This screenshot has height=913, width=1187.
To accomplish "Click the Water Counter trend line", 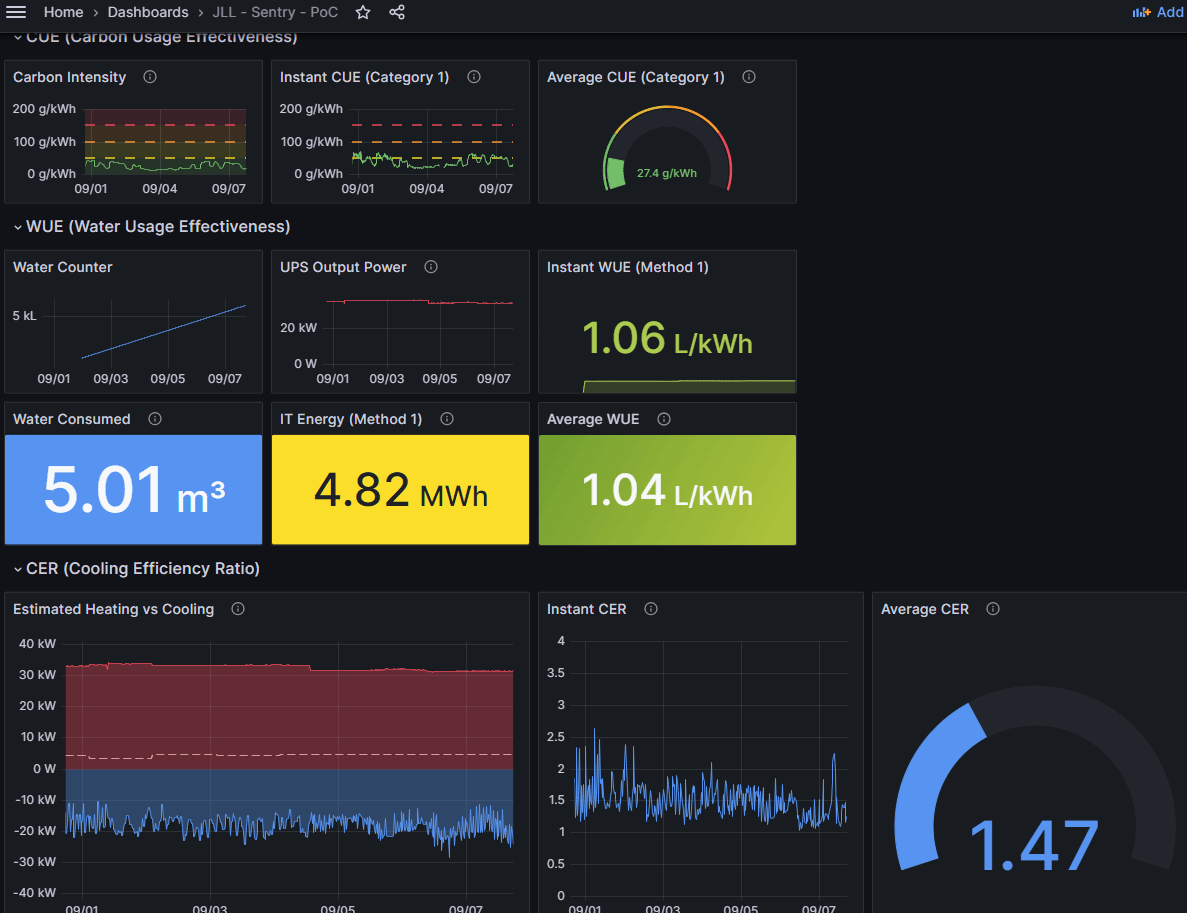I will coord(164,332).
